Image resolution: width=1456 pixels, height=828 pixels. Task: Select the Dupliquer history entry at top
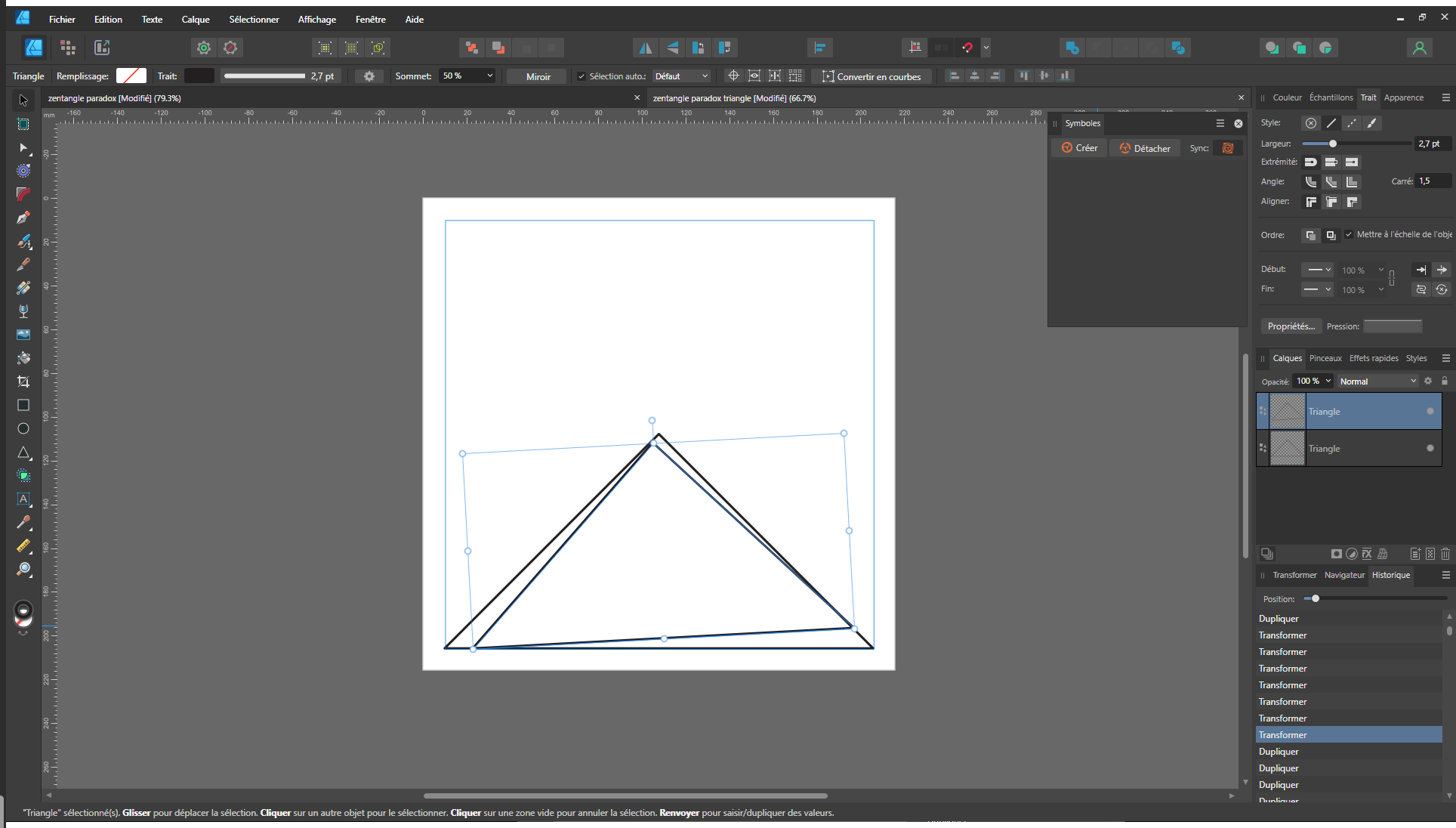1279,618
